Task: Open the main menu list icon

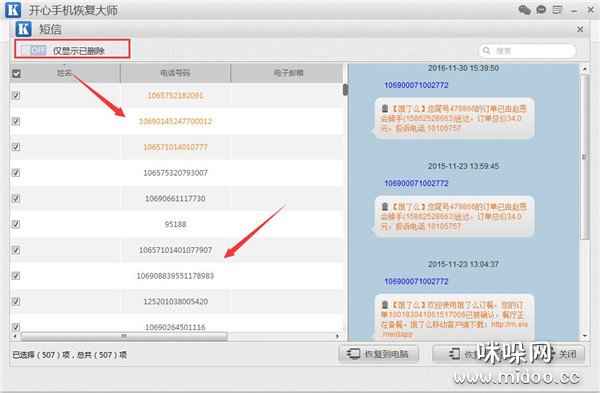Action: click(558, 10)
